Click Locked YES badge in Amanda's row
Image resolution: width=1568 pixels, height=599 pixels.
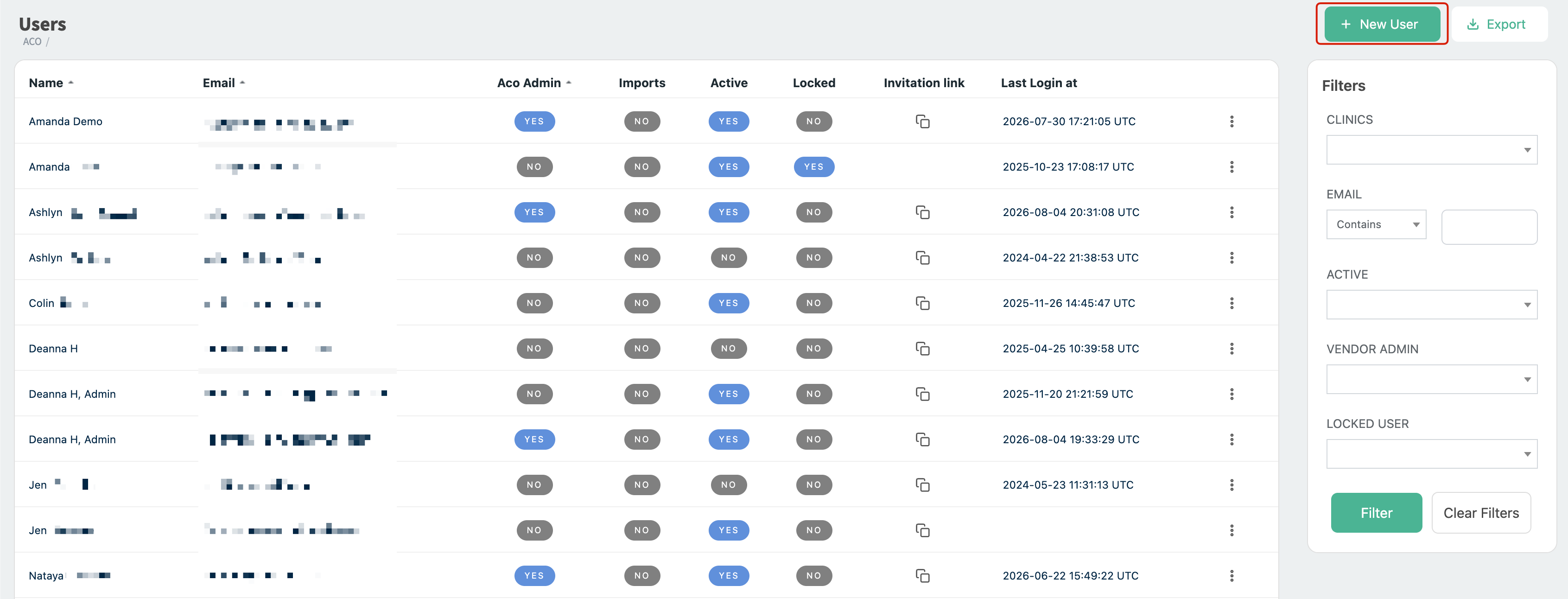(x=813, y=167)
